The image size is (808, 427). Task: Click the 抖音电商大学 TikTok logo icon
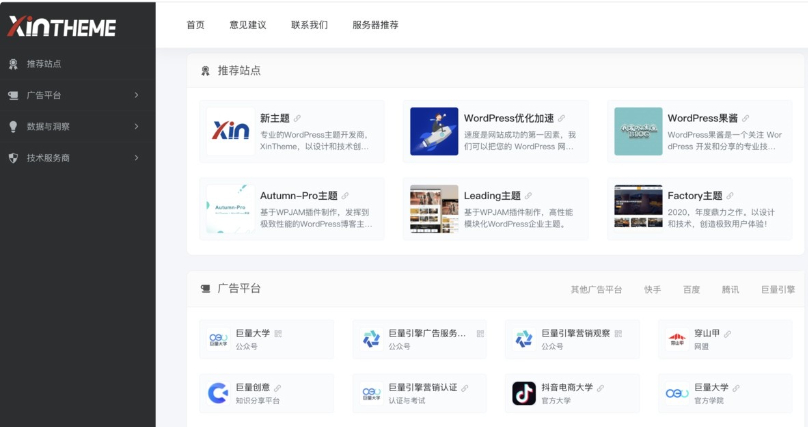(x=524, y=394)
